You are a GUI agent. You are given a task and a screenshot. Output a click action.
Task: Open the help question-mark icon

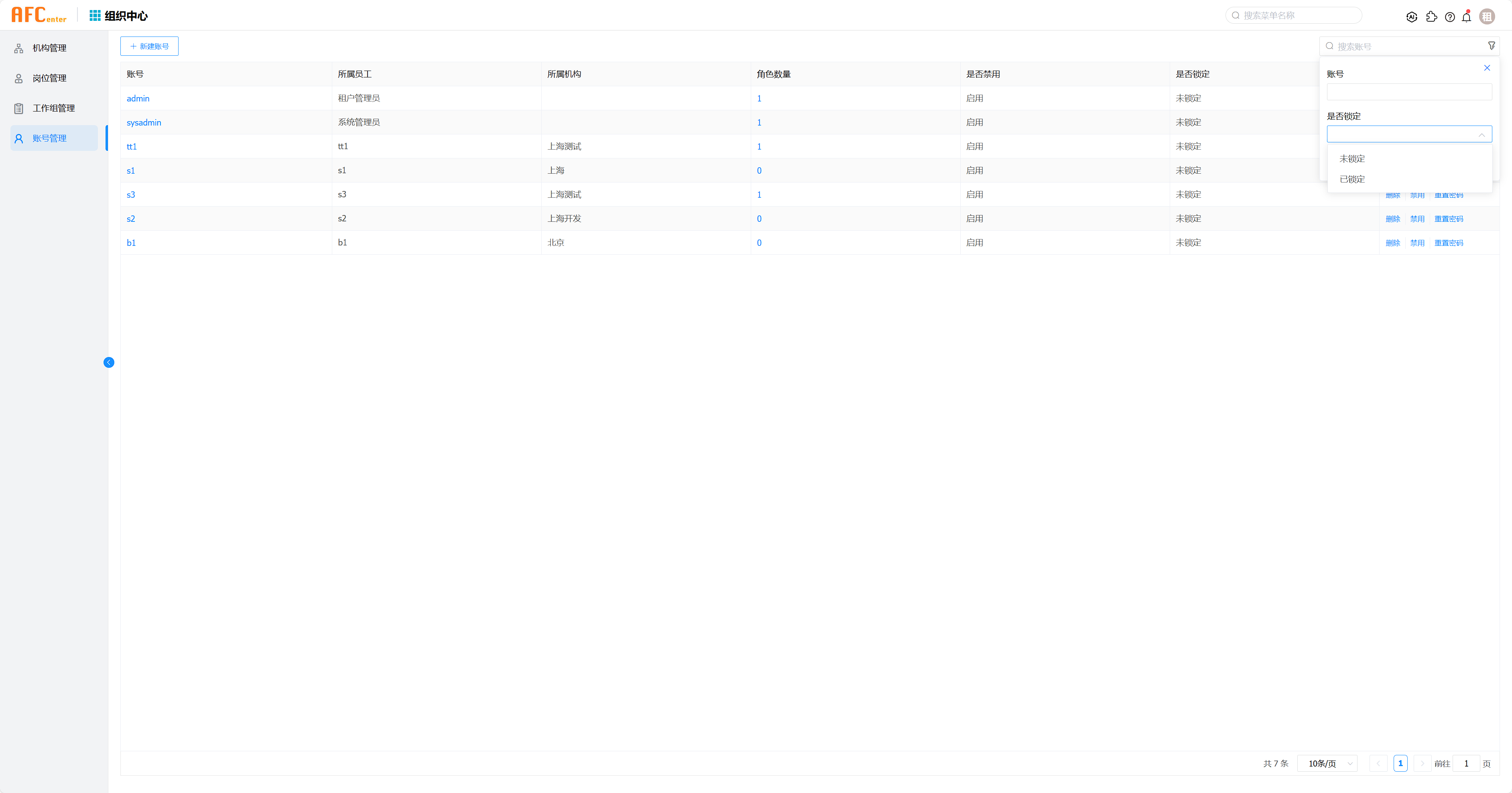click(x=1450, y=17)
